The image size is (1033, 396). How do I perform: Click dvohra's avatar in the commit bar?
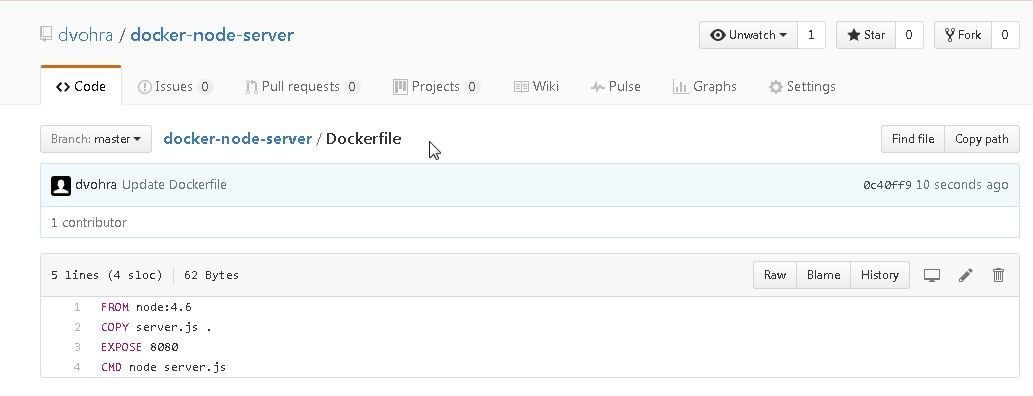61,186
